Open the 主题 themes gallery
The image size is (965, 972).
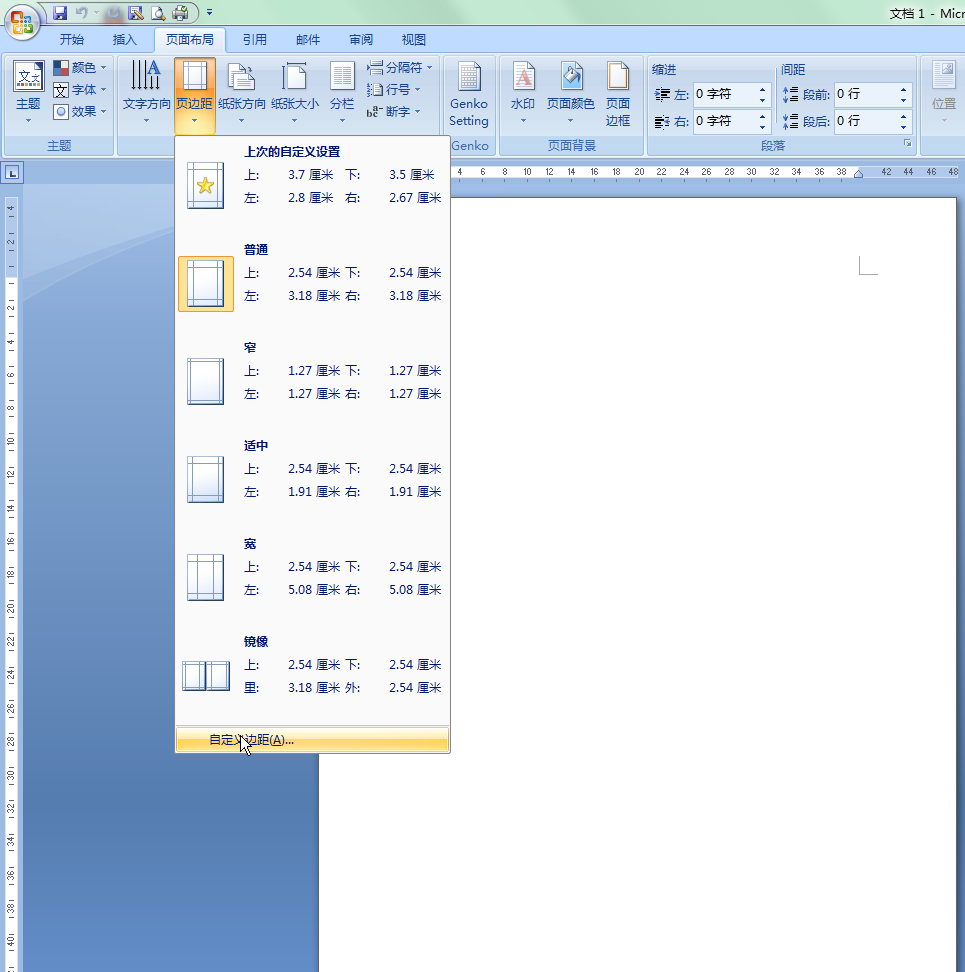[28, 93]
